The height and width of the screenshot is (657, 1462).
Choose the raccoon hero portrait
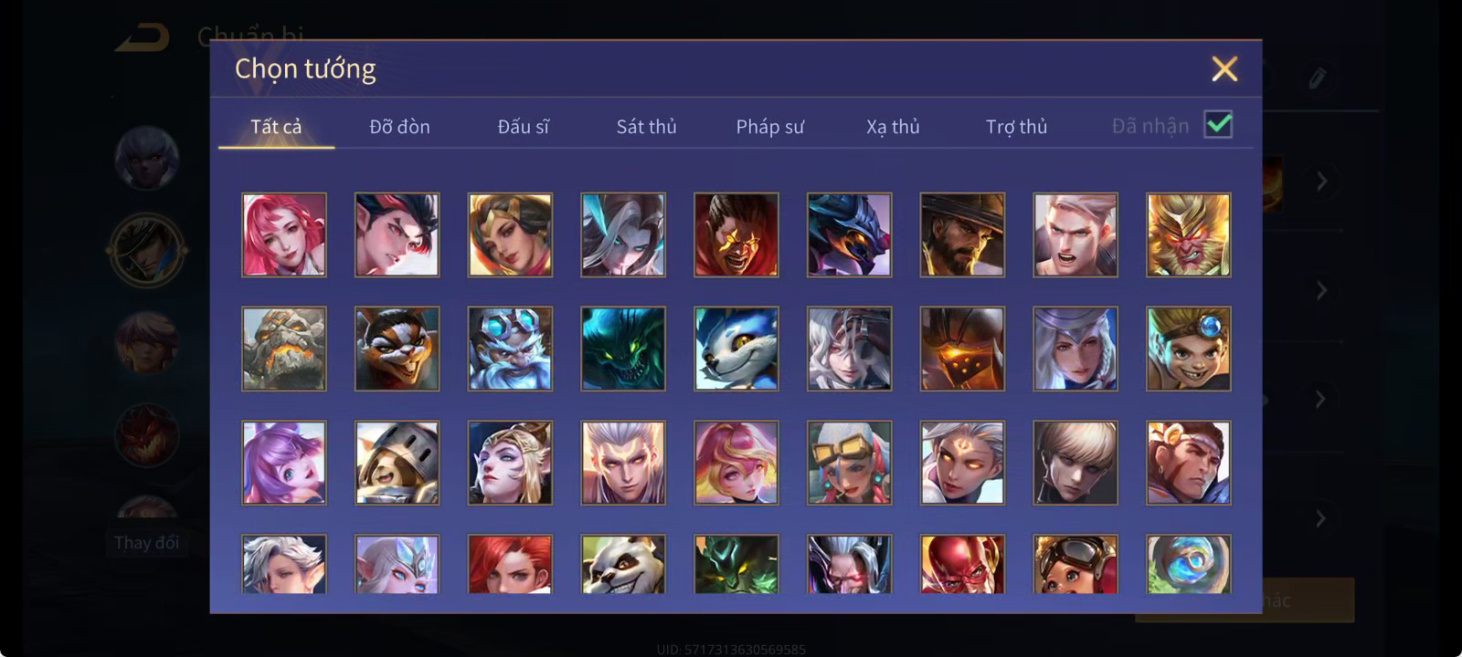pyautogui.click(x=397, y=348)
